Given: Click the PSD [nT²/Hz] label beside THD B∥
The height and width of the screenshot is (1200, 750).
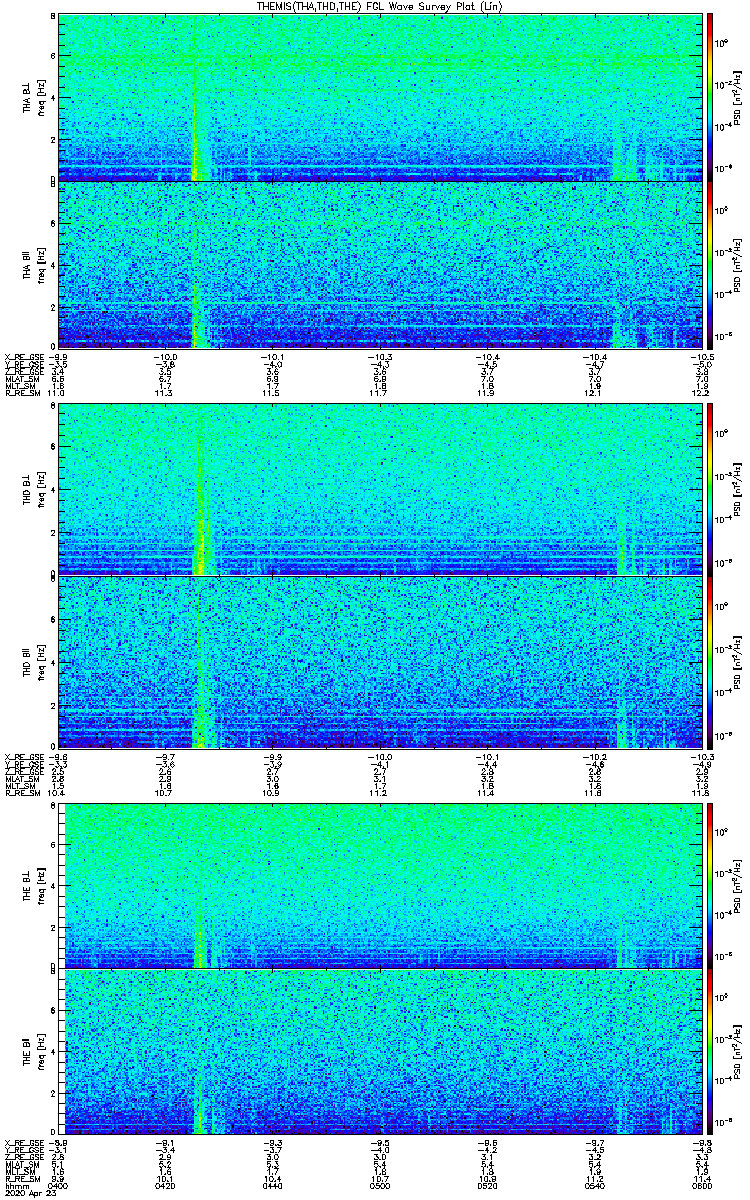Looking at the screenshot, I should point(737,662).
